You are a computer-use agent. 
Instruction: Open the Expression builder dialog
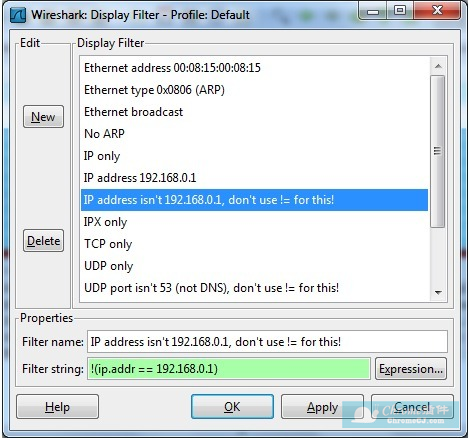coord(411,369)
